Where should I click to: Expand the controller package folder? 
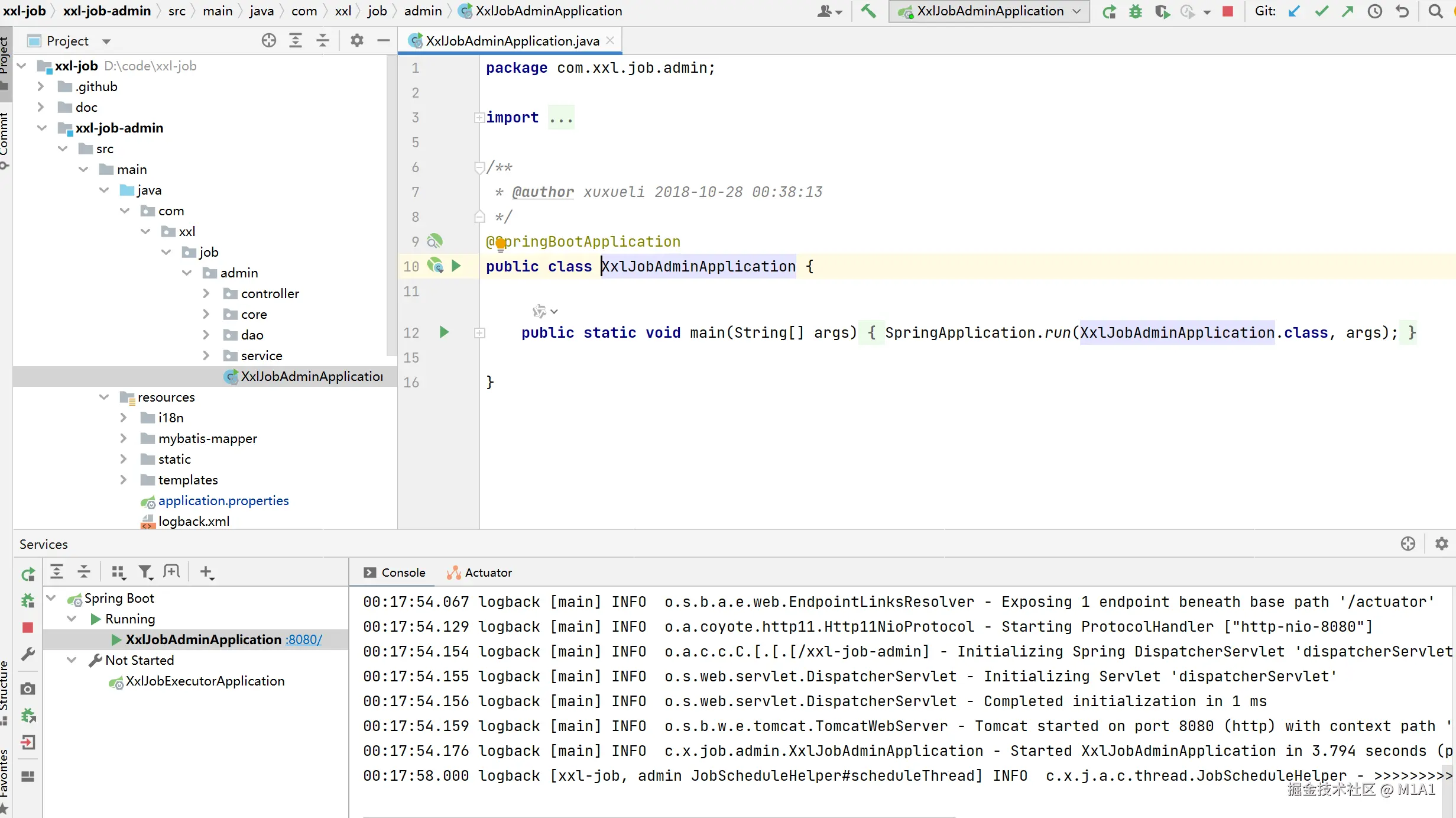pos(206,294)
